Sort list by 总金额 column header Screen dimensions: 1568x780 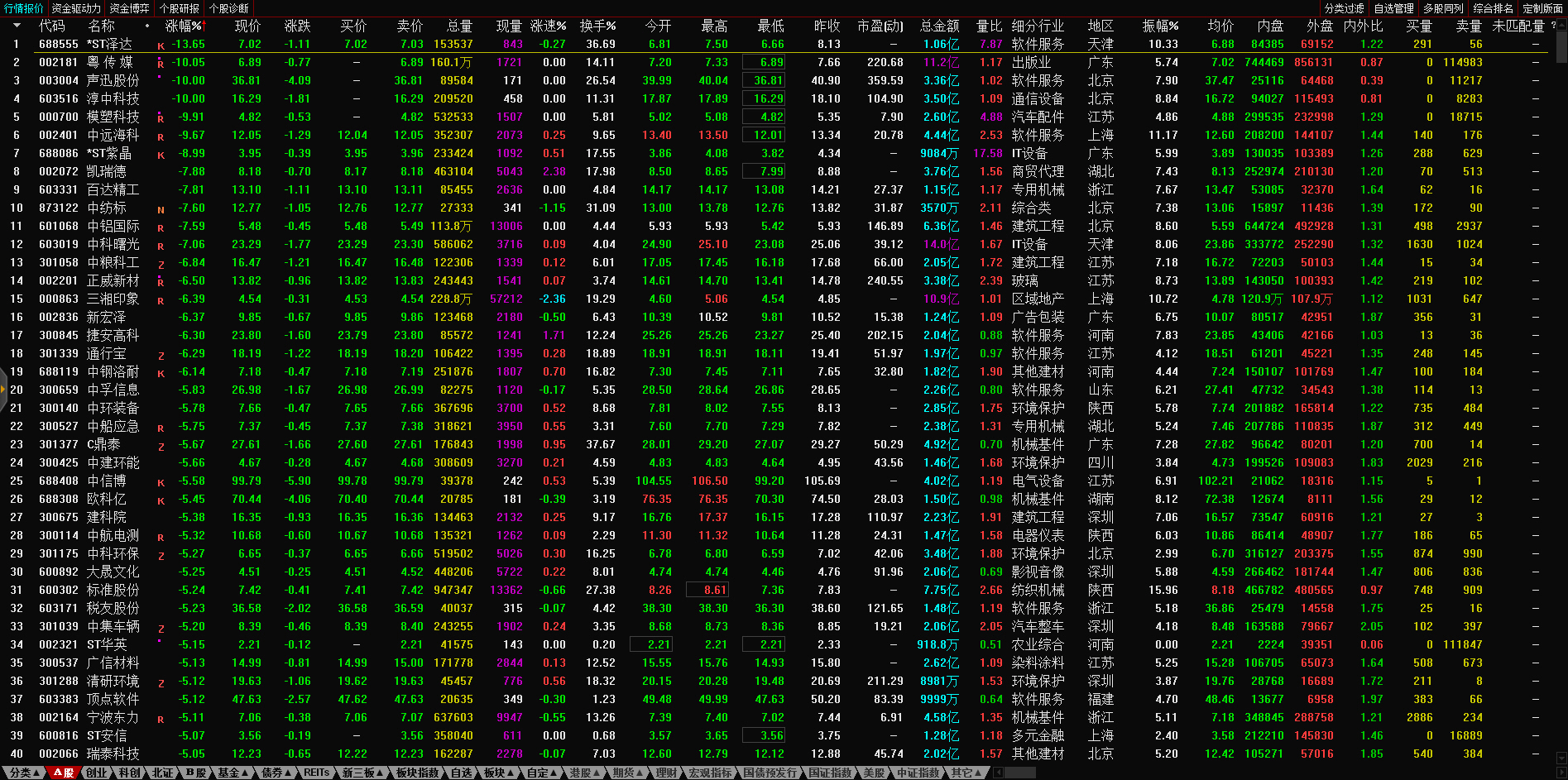939,26
